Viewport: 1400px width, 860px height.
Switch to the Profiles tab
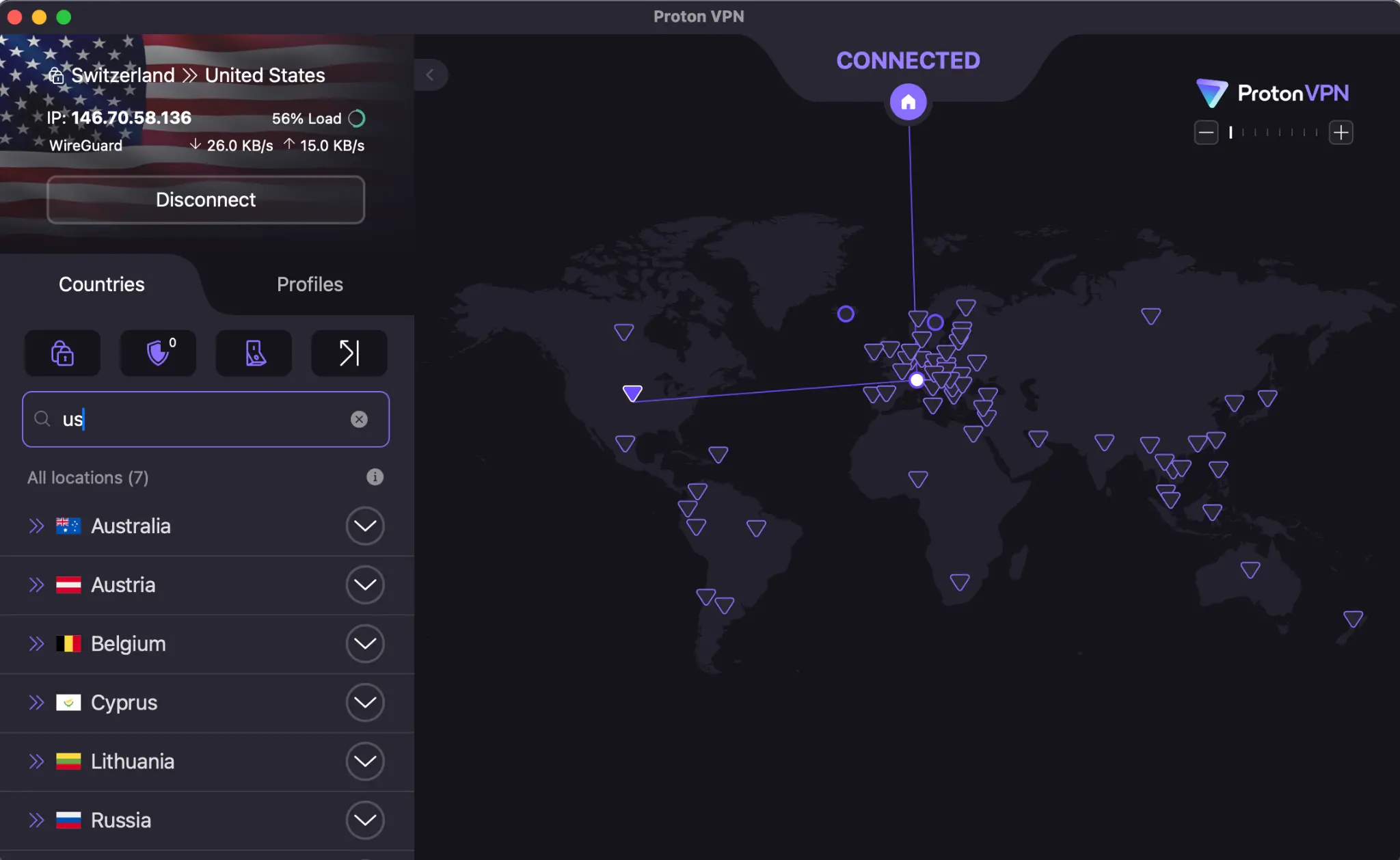[x=309, y=284]
